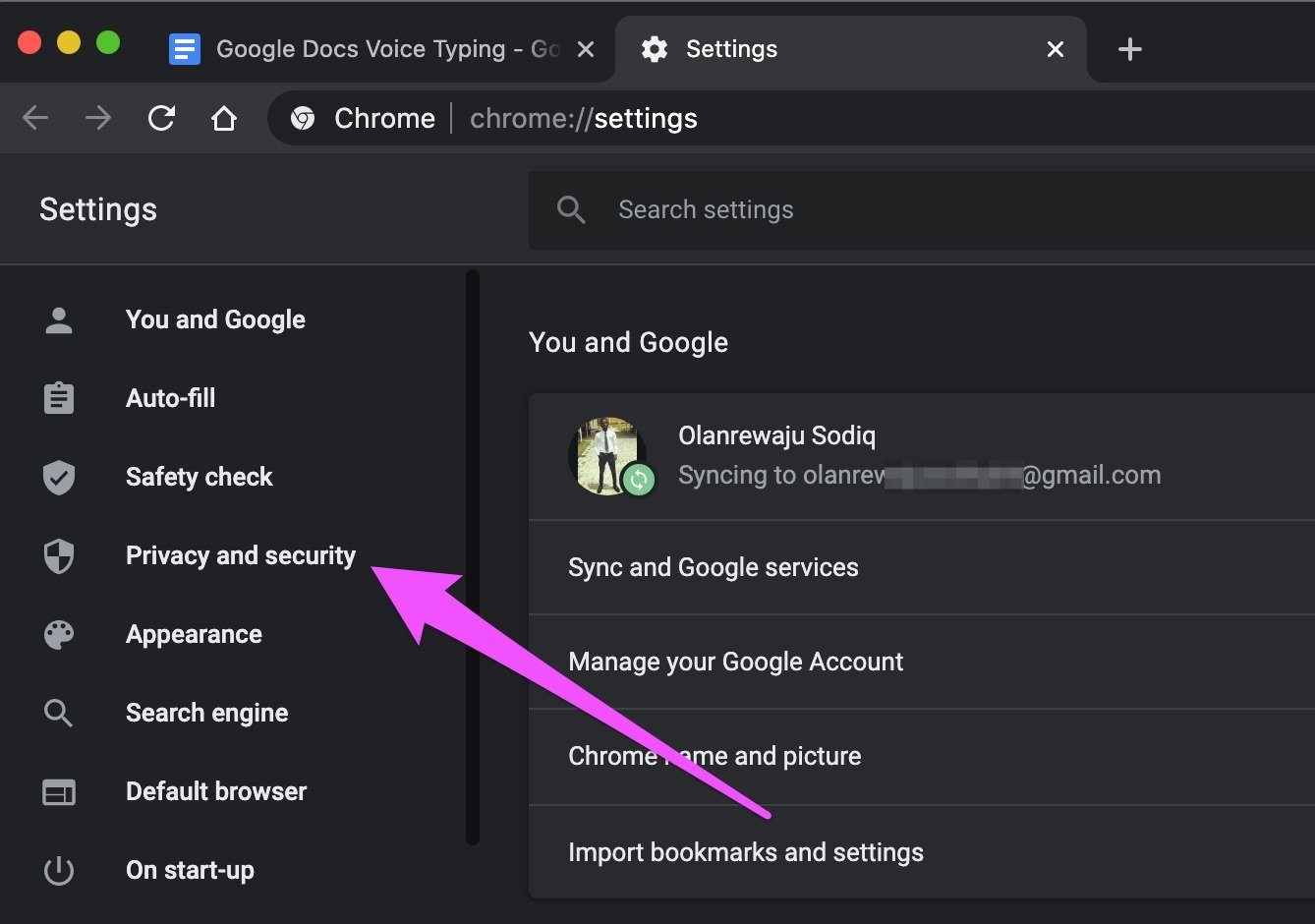Click the Olanrewaju Sodiq account name

pos(776,435)
